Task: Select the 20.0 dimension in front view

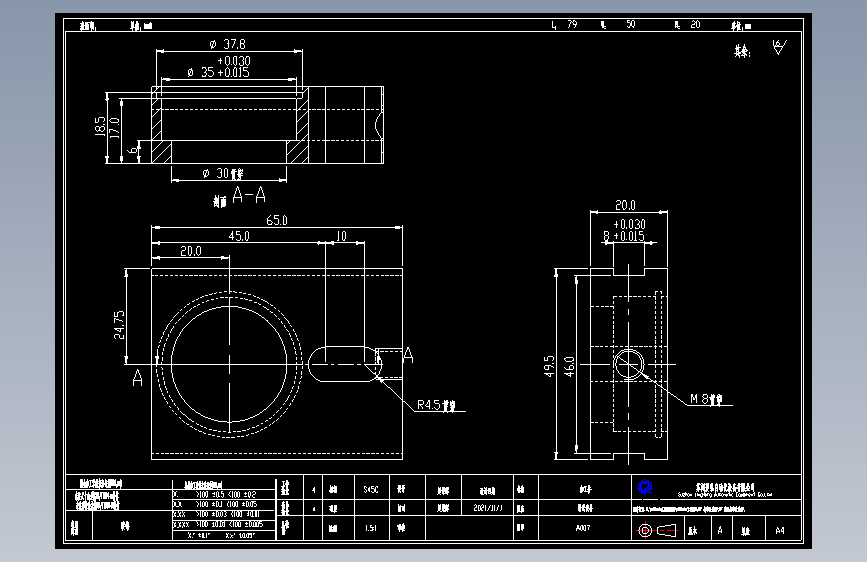Action: 191,251
